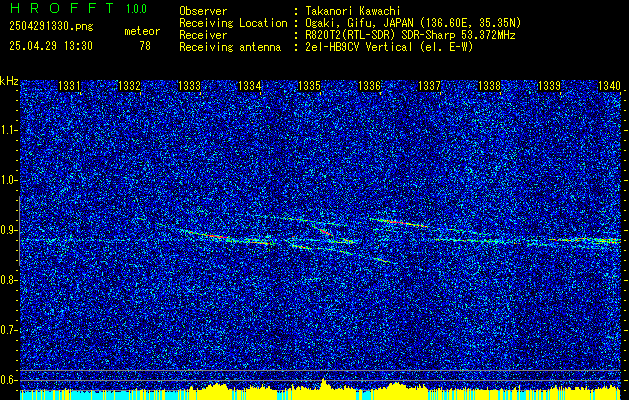Click the 0.7 kHz axis label

pos(8,330)
